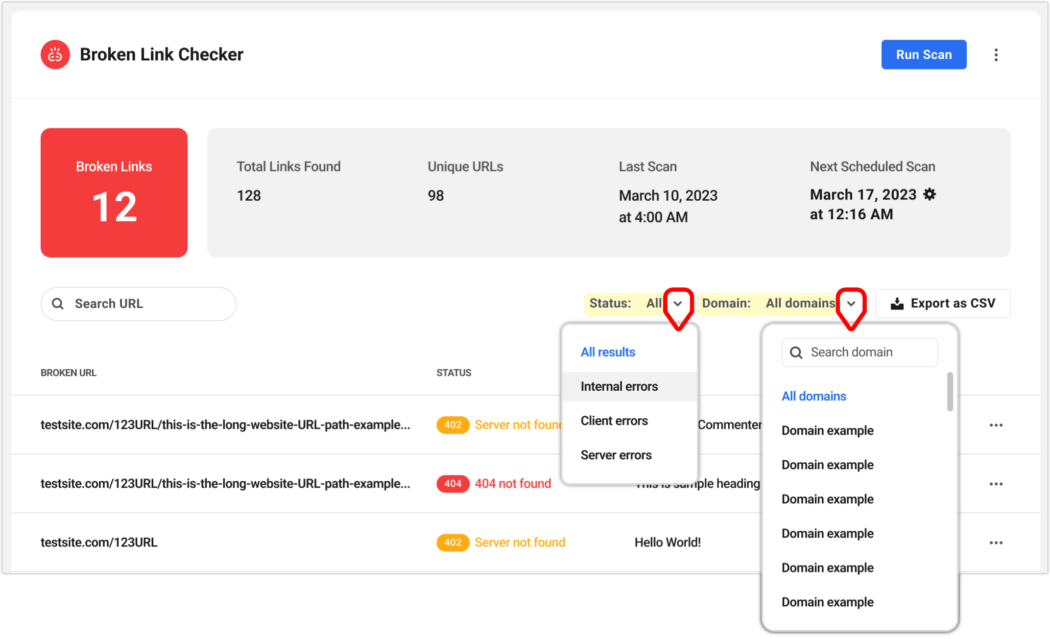The width and height of the screenshot is (1050, 639).
Task: Open the schedule settings gear icon
Action: pos(929,194)
